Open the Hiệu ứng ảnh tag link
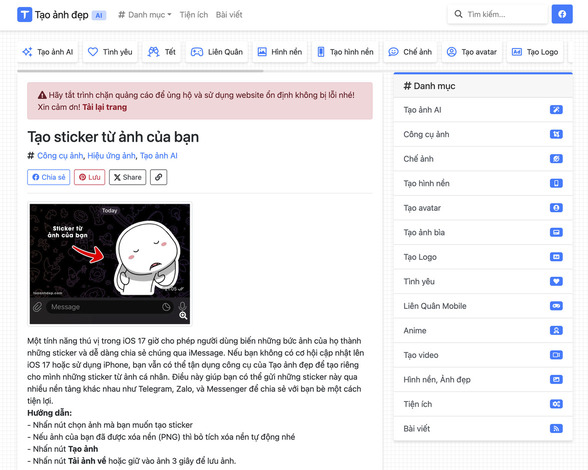Image resolution: width=588 pixels, height=470 pixels. pos(111,156)
